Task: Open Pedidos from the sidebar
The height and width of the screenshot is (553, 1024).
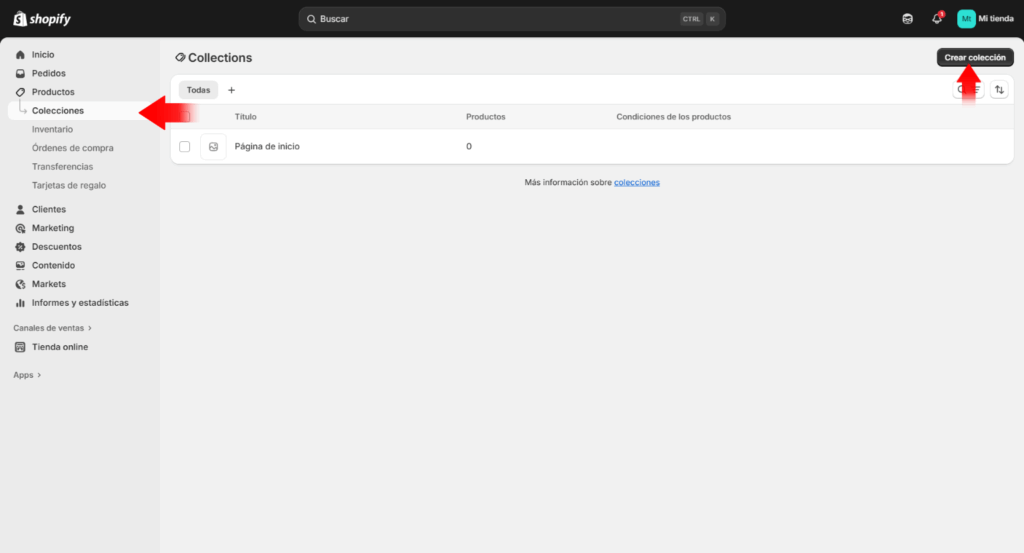Action: [x=48, y=73]
